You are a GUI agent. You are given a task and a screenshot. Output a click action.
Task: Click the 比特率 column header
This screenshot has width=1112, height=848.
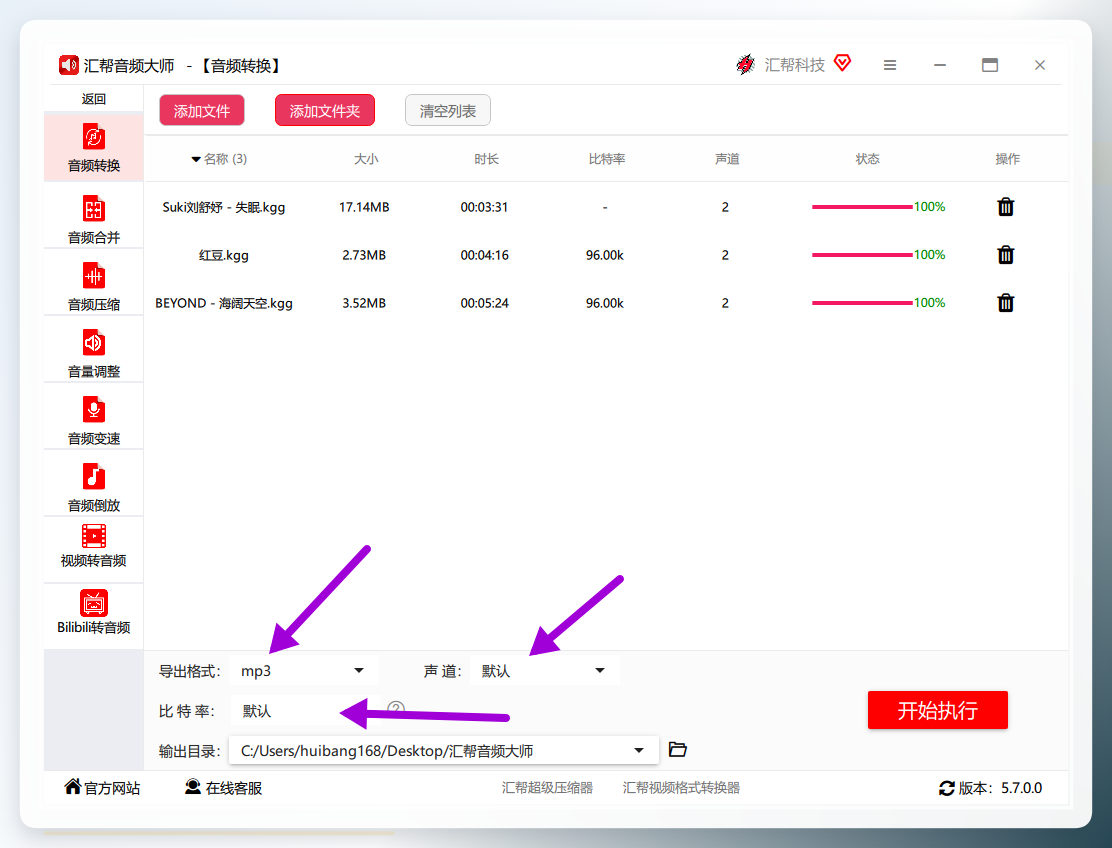click(x=607, y=159)
